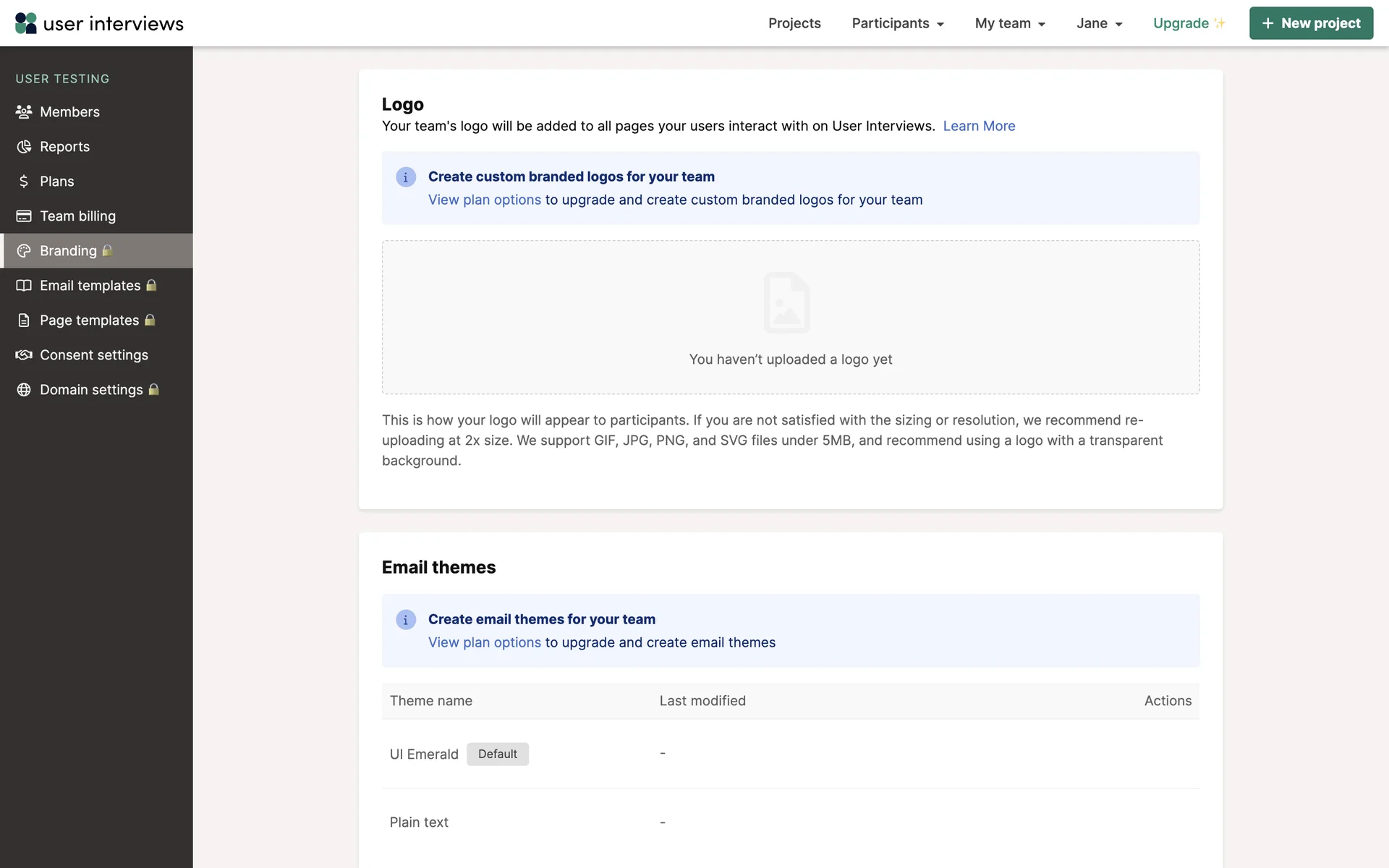Open the Jane account dropdown
The width and height of the screenshot is (1389, 868).
1099,23
